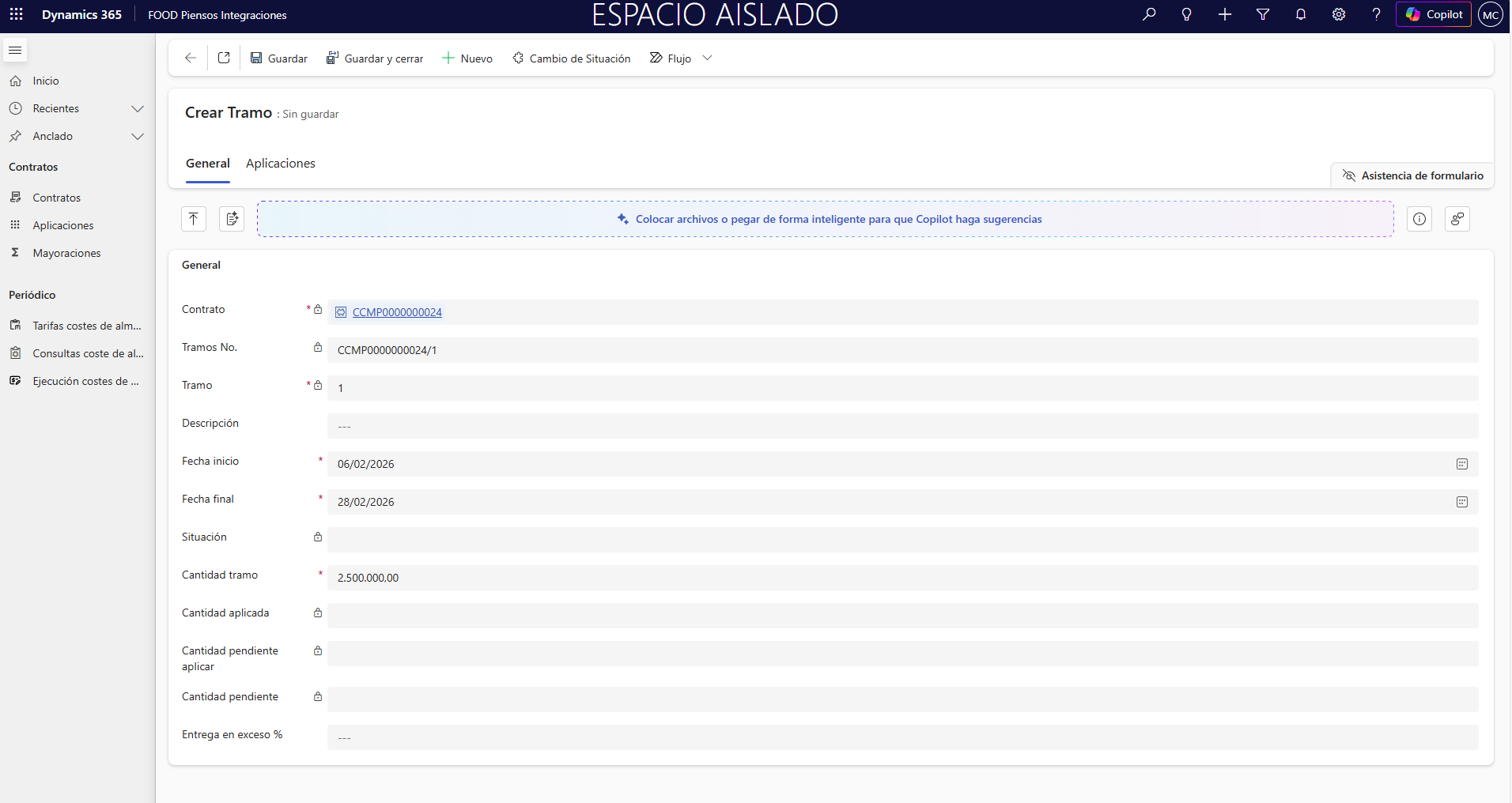Collapse the left navigation hamburger menu
The height and width of the screenshot is (803, 1512).
point(15,51)
